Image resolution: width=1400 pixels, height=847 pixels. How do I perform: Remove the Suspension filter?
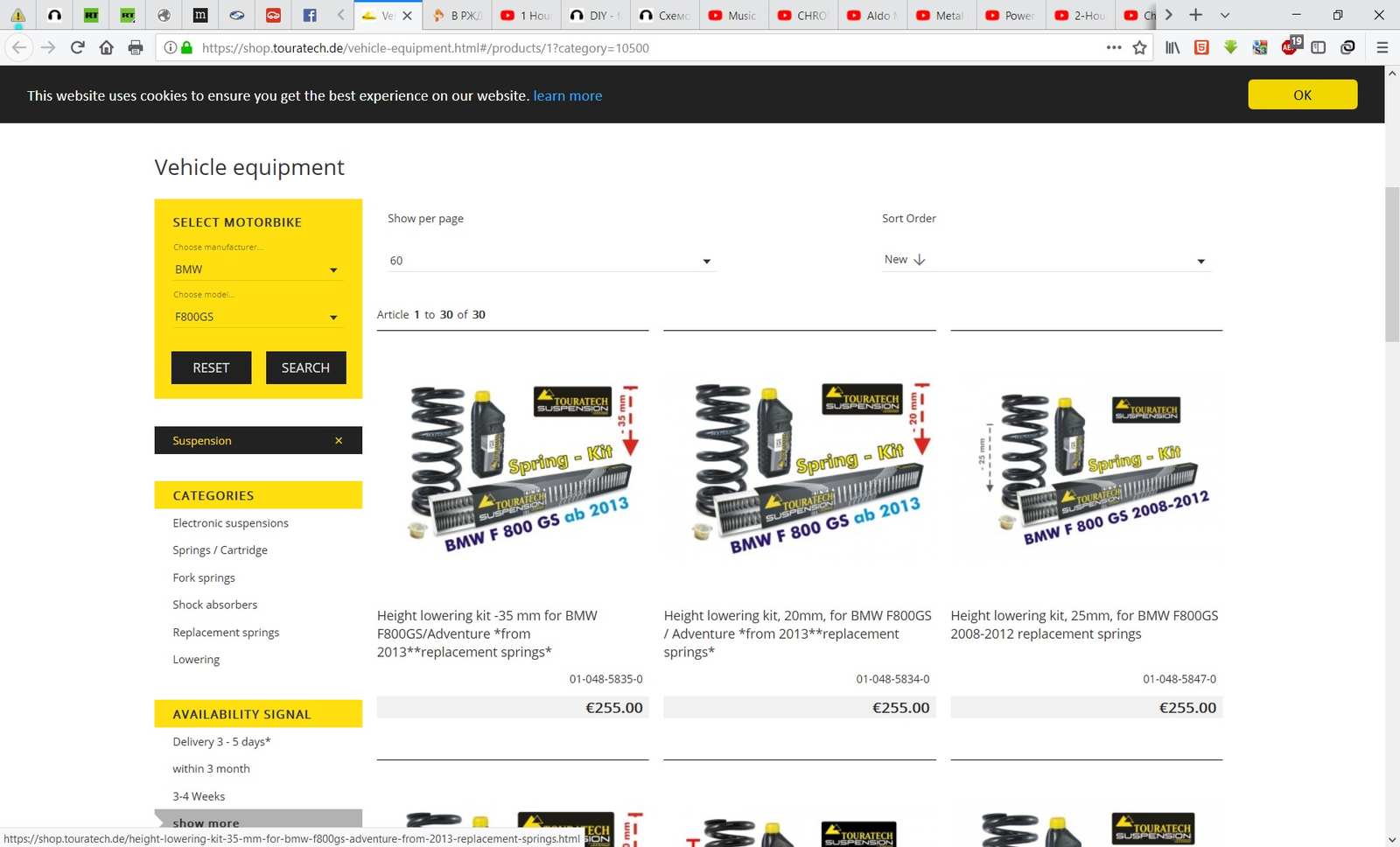click(339, 441)
